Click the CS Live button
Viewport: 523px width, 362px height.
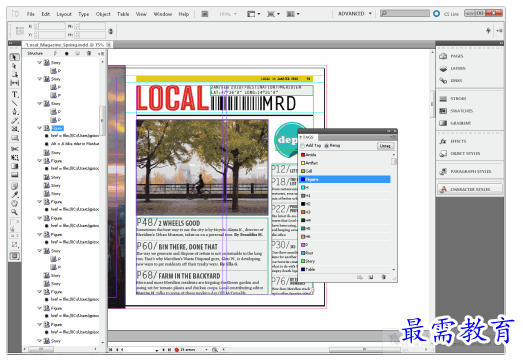(x=446, y=14)
